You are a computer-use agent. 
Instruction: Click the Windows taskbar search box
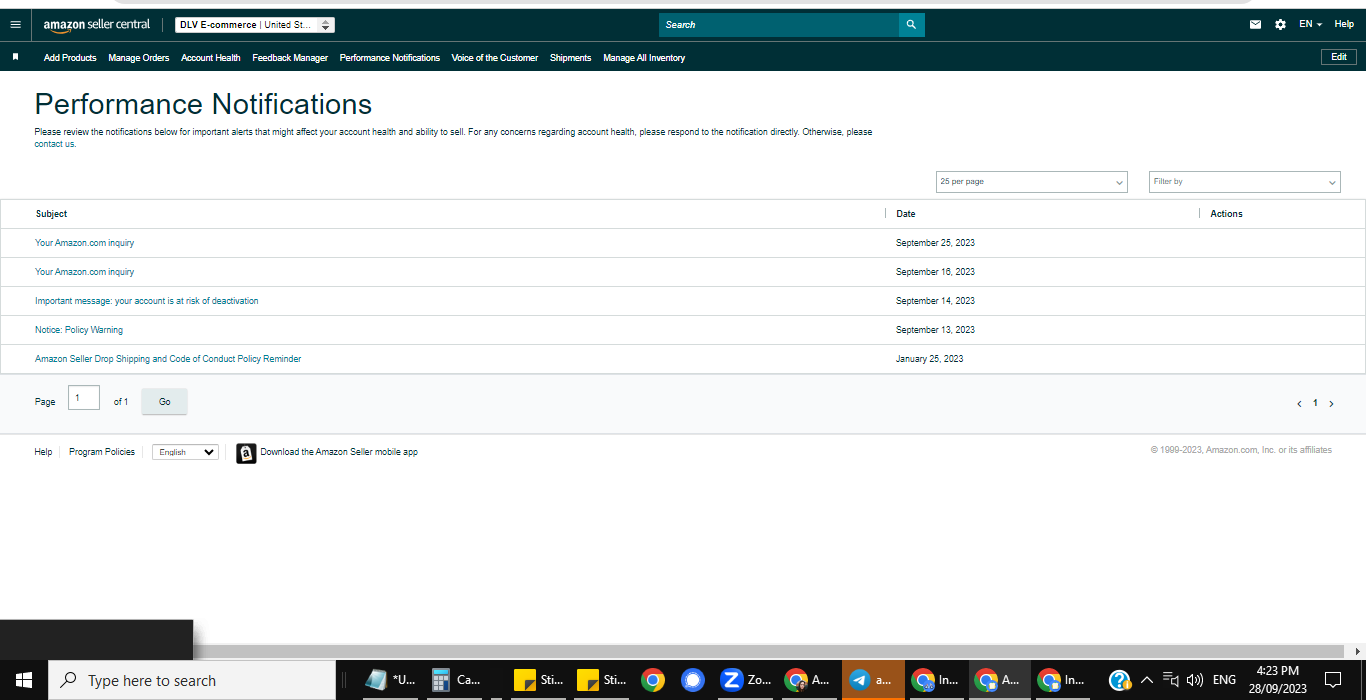(192, 680)
